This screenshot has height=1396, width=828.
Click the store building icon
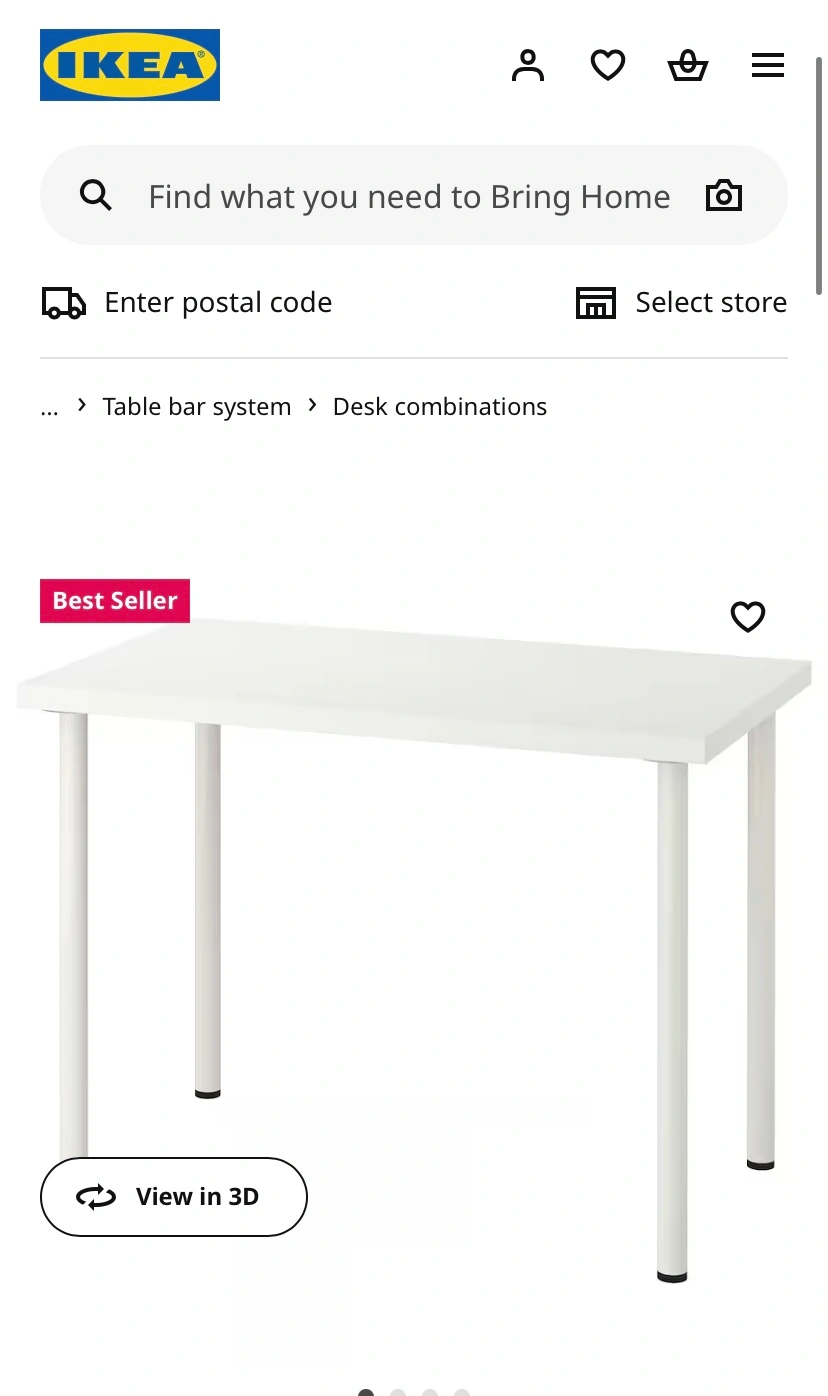(x=596, y=302)
